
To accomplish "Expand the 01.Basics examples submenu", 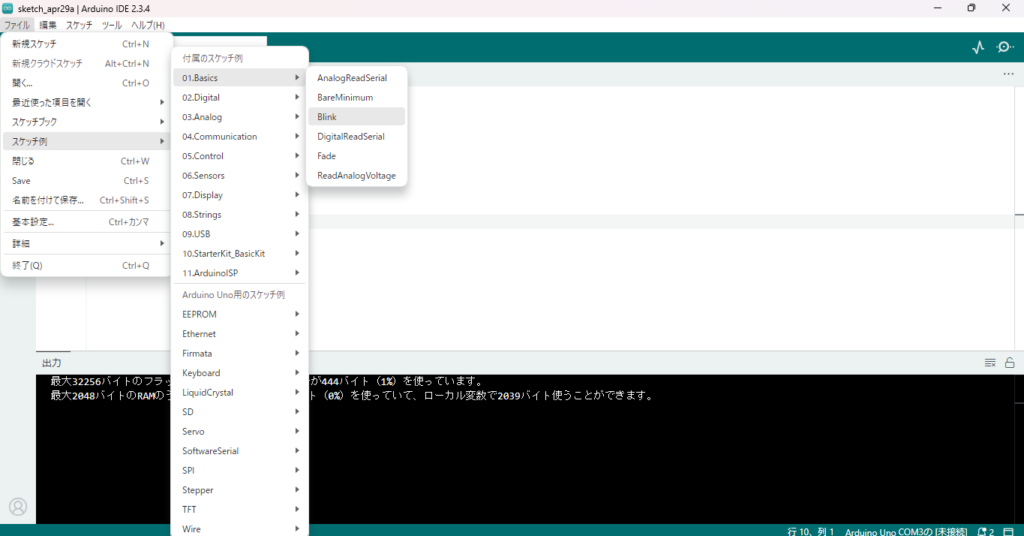I will pyautogui.click(x=240, y=78).
